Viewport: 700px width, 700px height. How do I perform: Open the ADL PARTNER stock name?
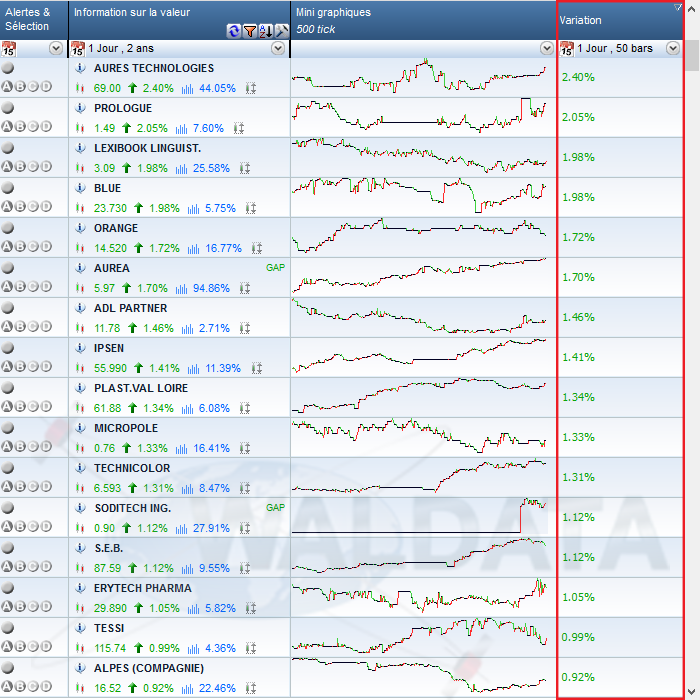coord(130,308)
